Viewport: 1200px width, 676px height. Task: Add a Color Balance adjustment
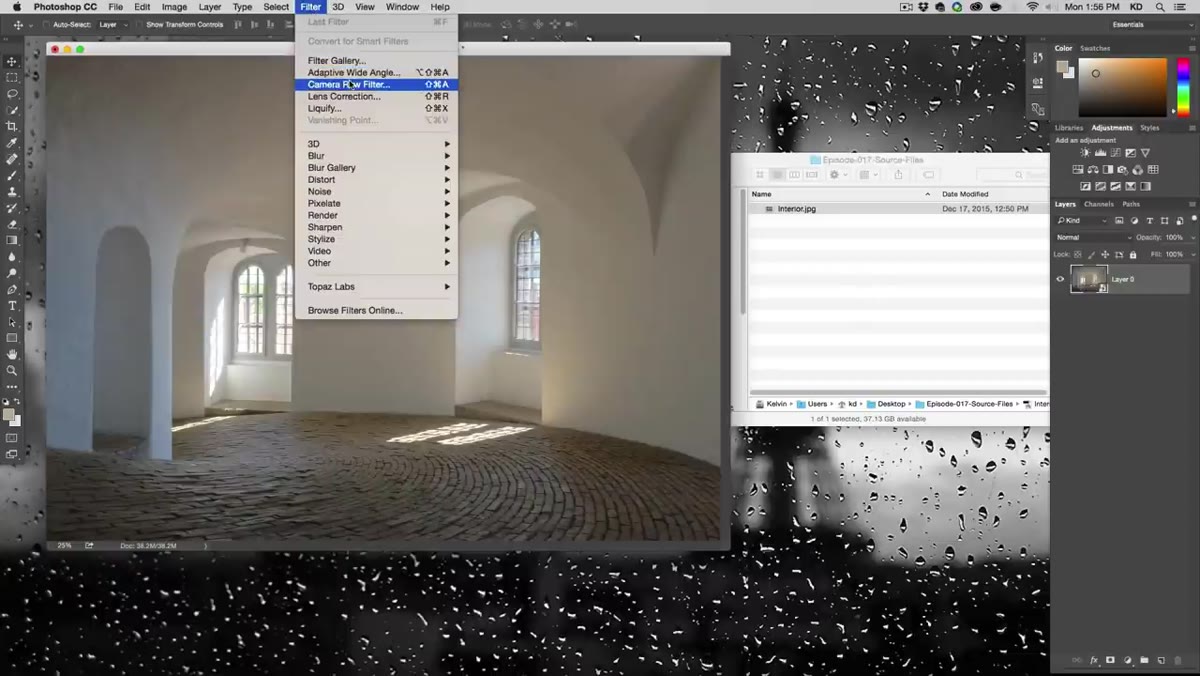pos(1093,170)
